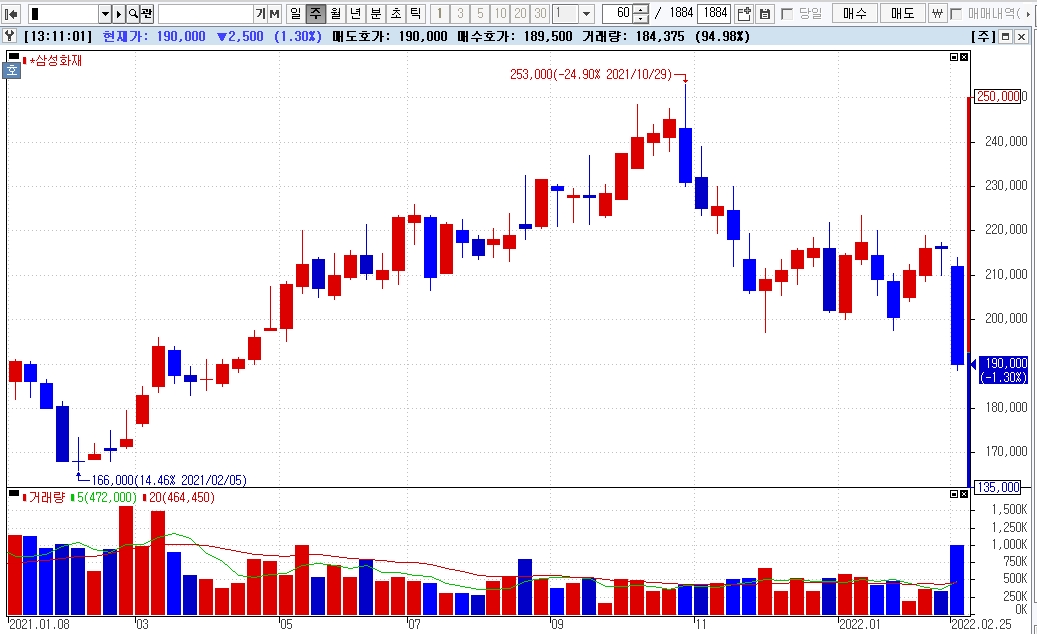Close the volume (거래량) sub-panel
The image size is (1037, 634).
coord(964,494)
